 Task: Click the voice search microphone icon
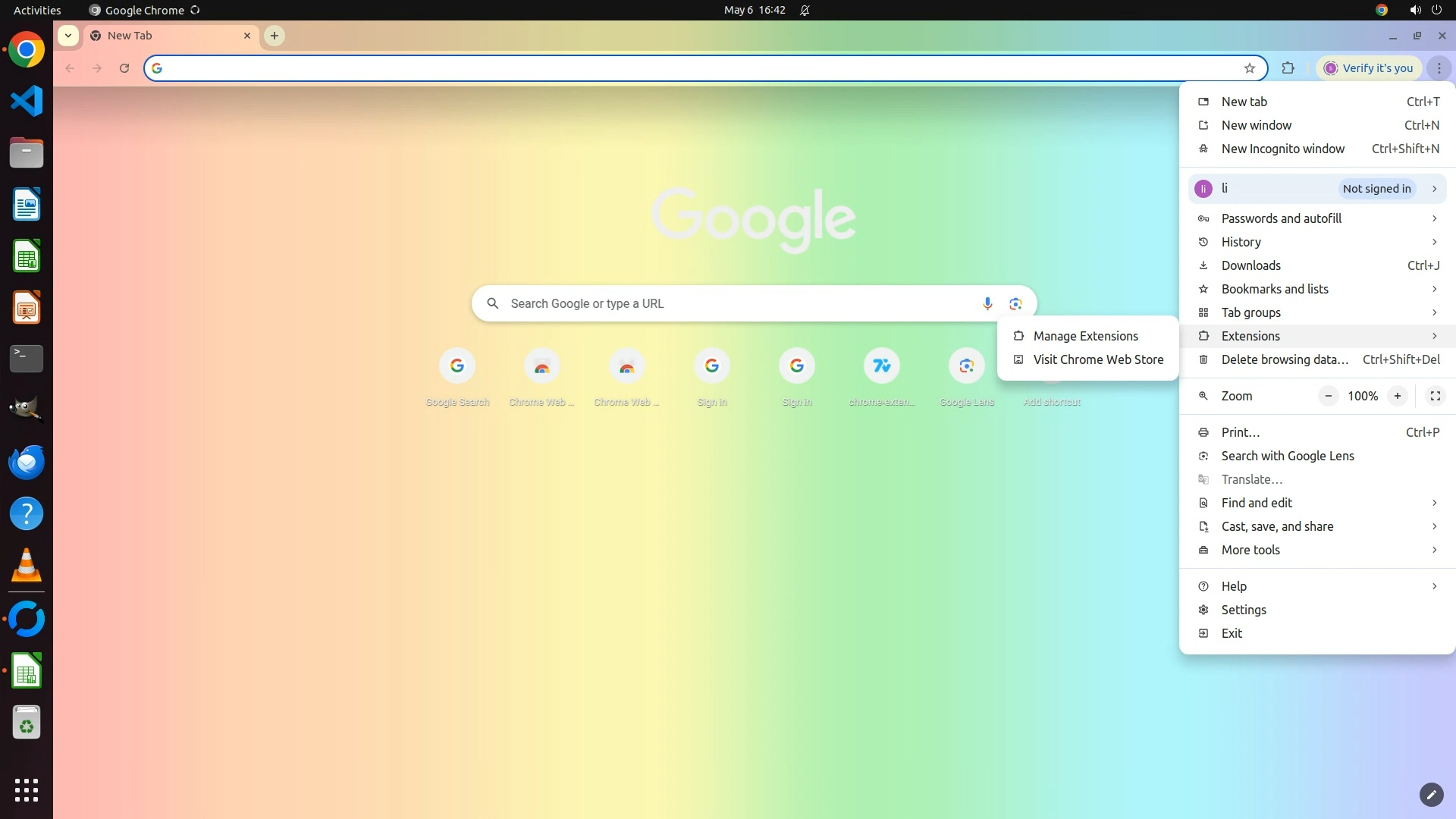tap(987, 303)
